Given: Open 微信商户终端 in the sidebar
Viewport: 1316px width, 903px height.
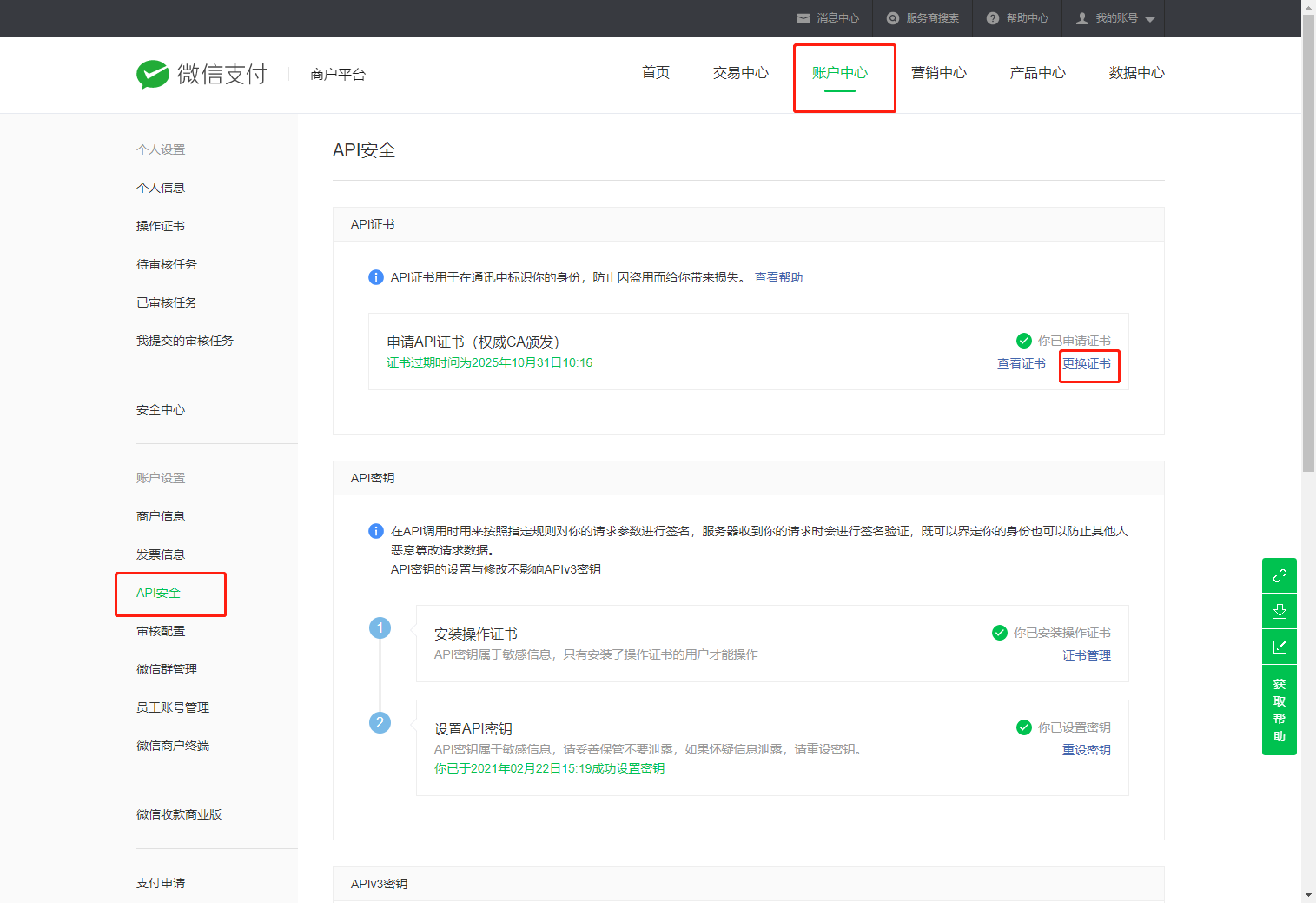Looking at the screenshot, I should click(x=173, y=746).
